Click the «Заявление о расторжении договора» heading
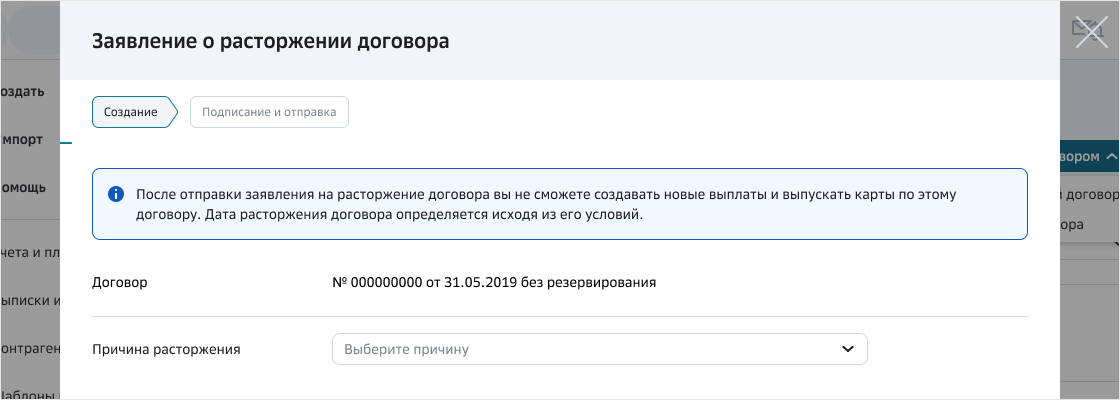Viewport: 1120px width, 400px height. pos(270,41)
